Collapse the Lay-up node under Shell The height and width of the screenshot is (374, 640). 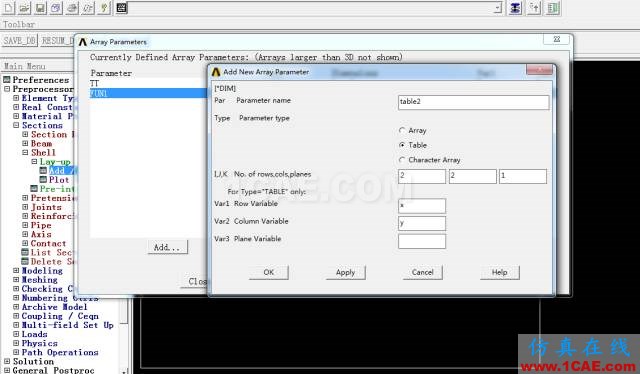tap(34, 162)
